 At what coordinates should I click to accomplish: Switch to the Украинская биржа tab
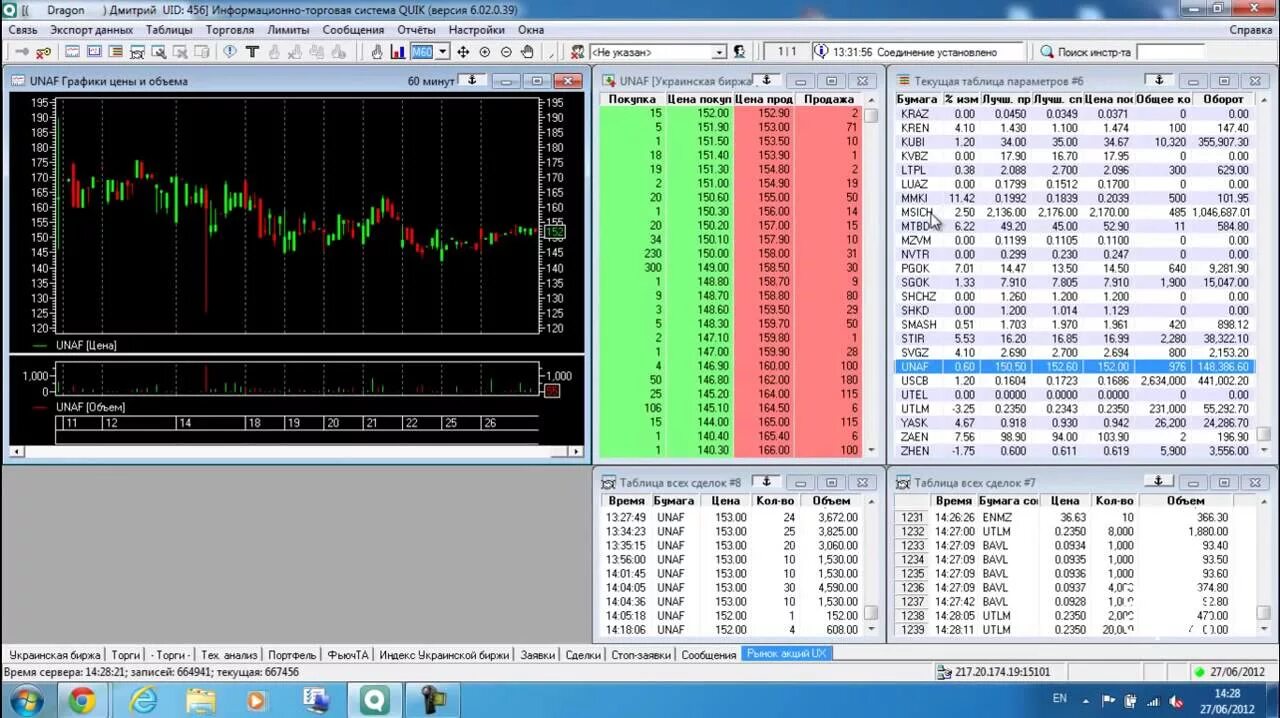(55, 655)
